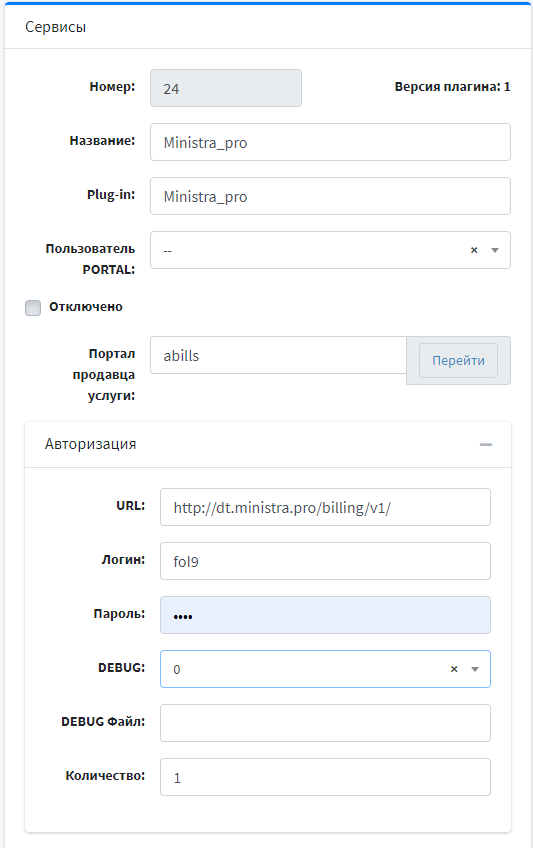The height and width of the screenshot is (848, 533).
Task: Click the Сервисы header title
Action: (56, 26)
